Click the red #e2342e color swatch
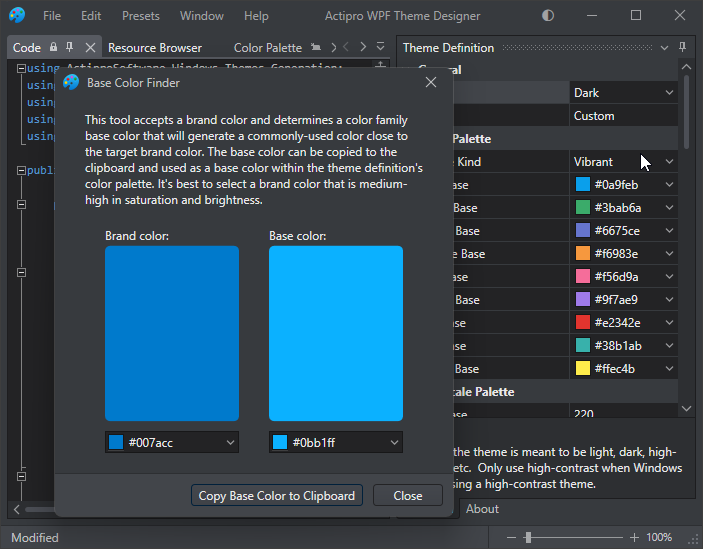Image resolution: width=703 pixels, height=549 pixels. point(582,323)
